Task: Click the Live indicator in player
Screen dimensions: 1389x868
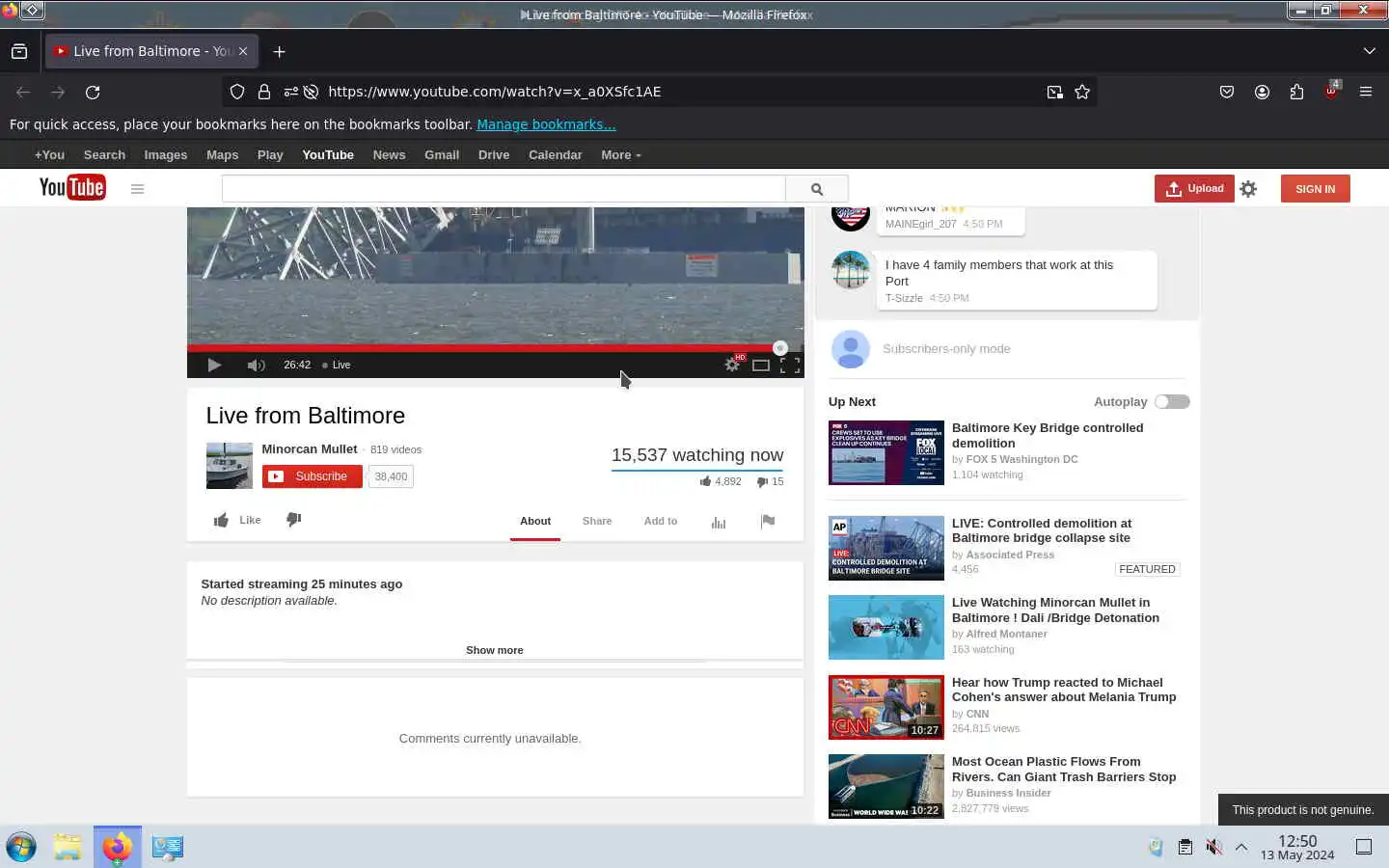Action: [x=337, y=365]
